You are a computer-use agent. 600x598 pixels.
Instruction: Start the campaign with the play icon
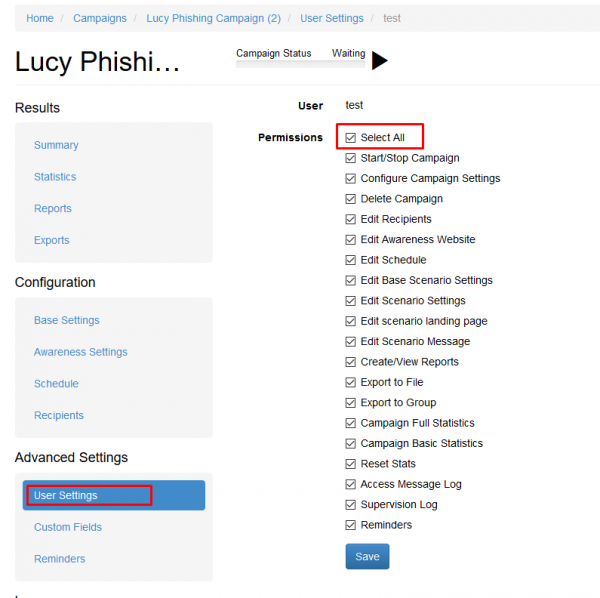pyautogui.click(x=380, y=60)
